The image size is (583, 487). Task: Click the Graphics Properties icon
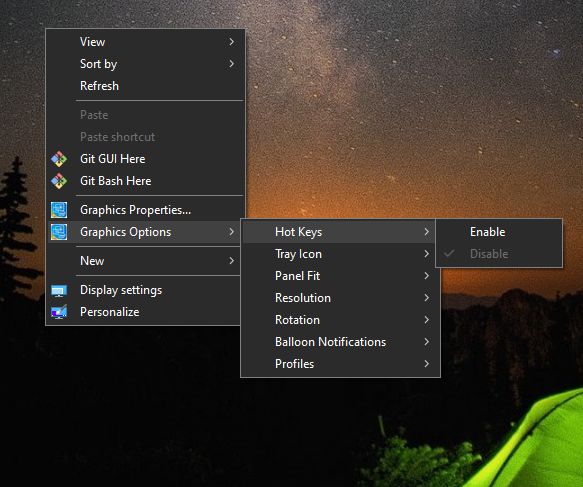click(59, 210)
